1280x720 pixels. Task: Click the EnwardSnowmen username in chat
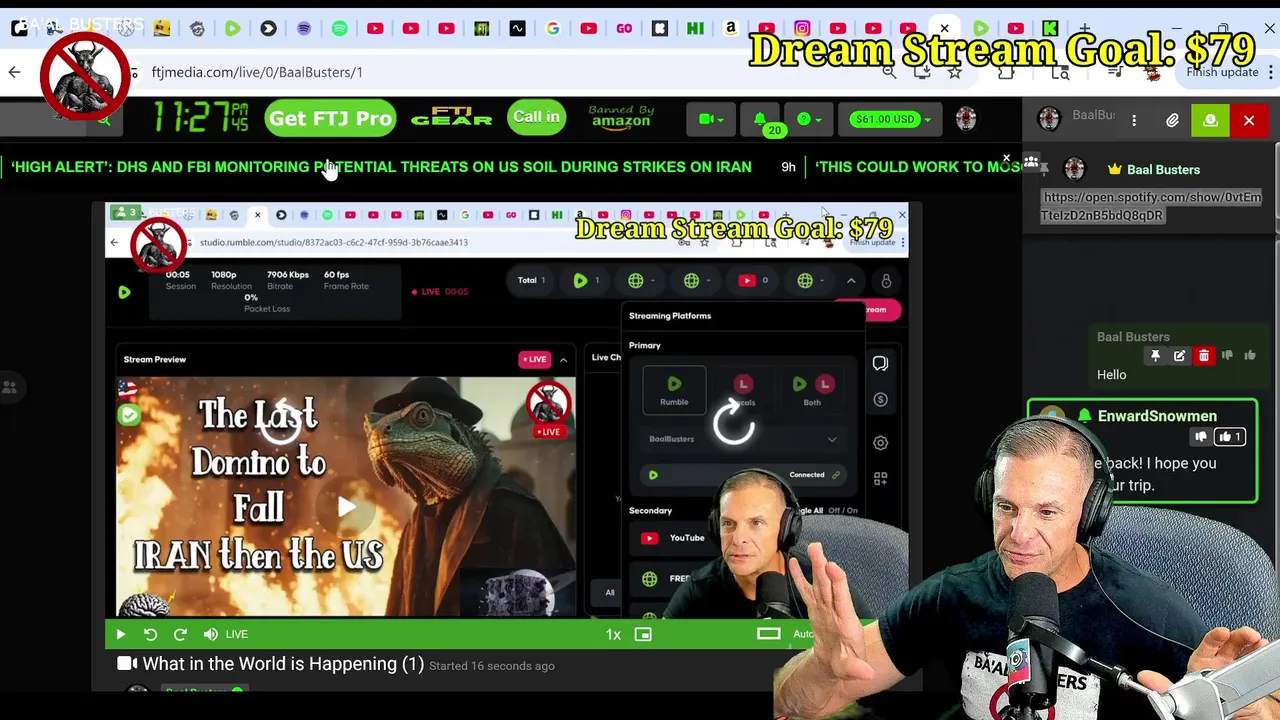click(1157, 416)
